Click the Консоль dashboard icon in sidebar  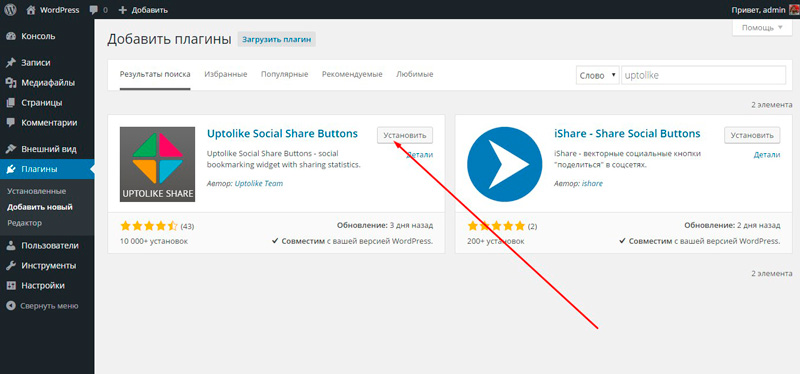11,36
